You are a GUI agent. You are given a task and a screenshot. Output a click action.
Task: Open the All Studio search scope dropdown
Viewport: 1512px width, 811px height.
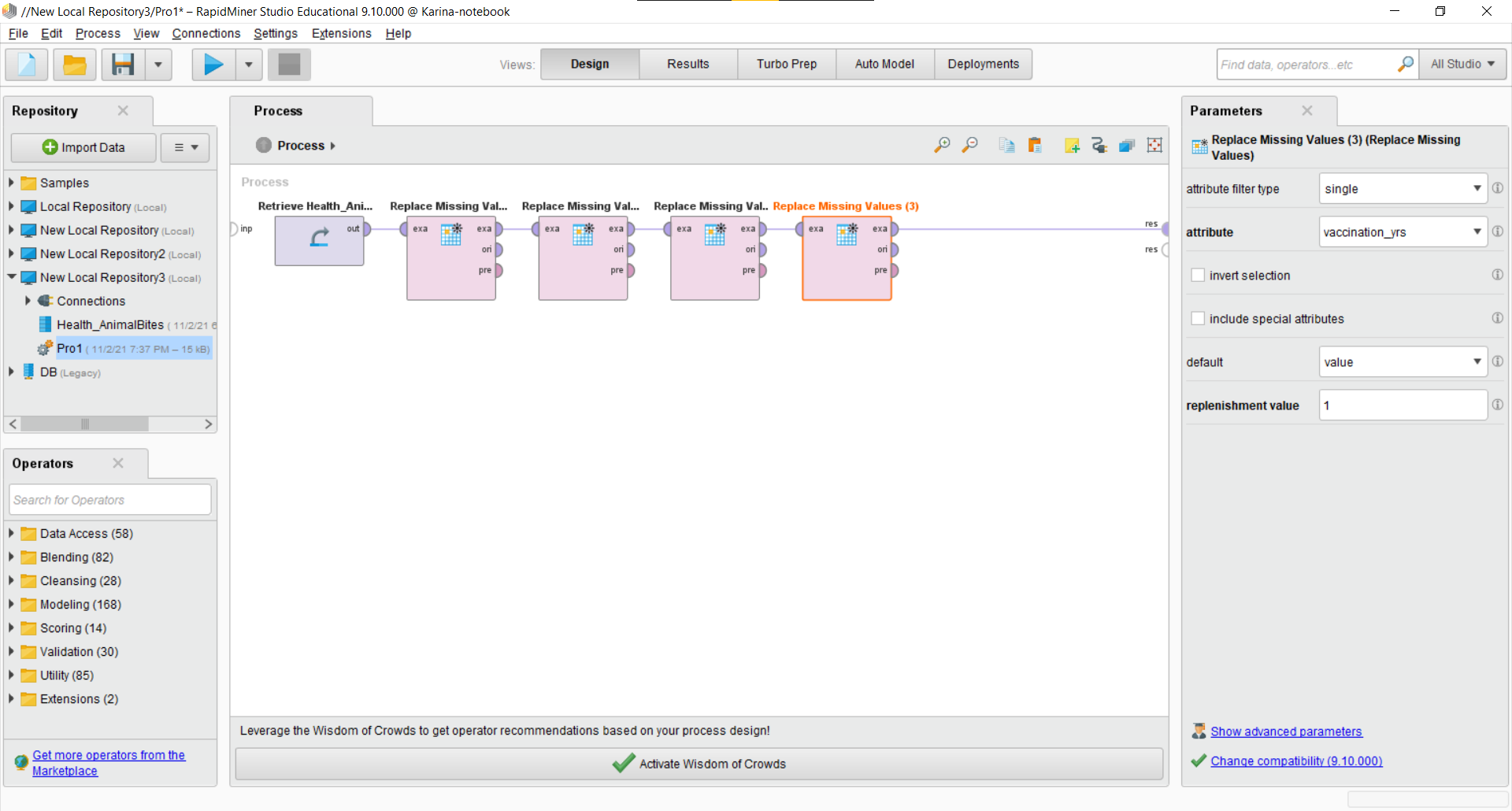coord(1462,65)
